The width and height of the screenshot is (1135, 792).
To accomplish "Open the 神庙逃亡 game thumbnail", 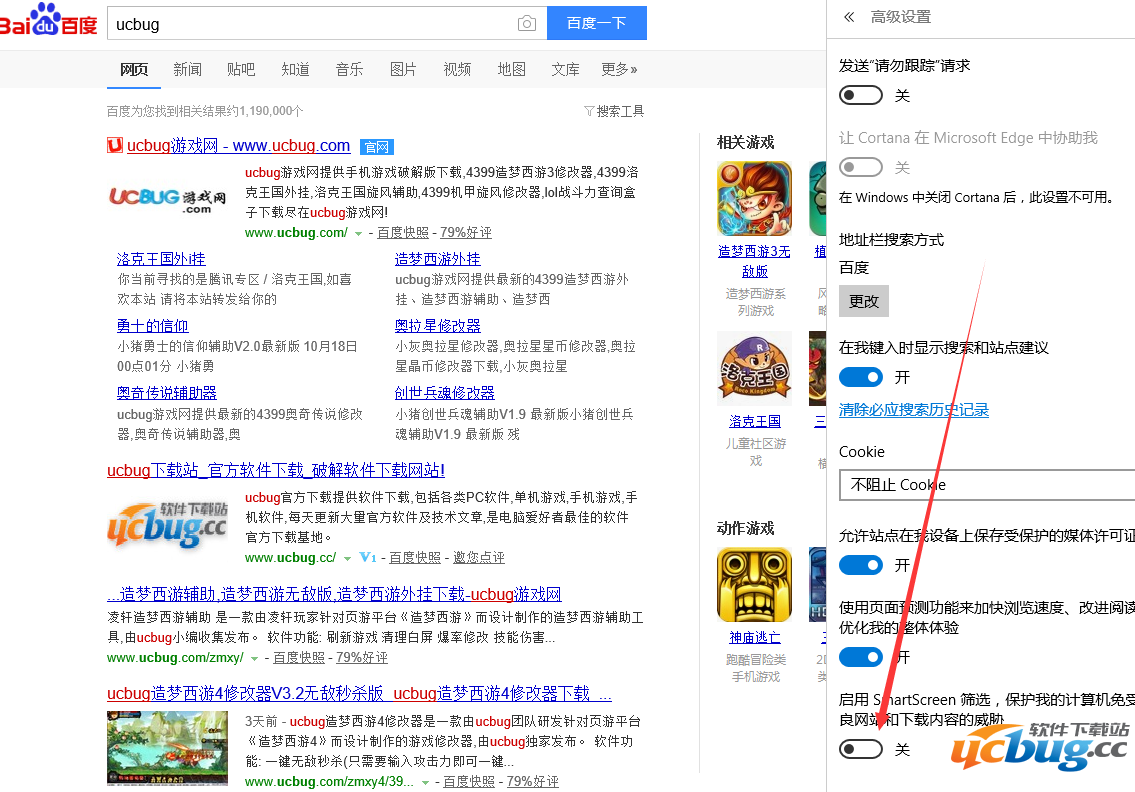I will (x=754, y=585).
